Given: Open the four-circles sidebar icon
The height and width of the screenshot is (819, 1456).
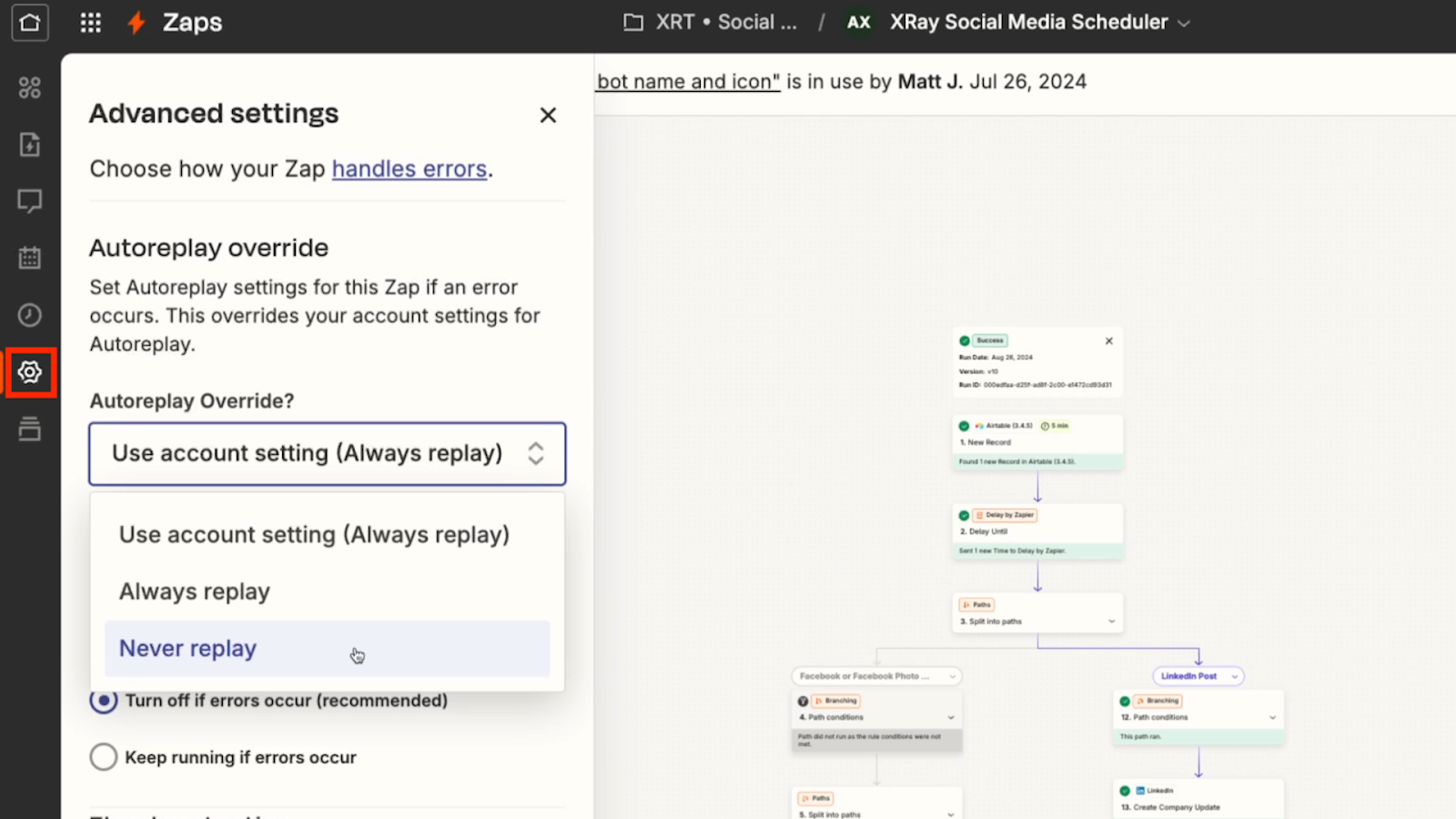Looking at the screenshot, I should [x=29, y=87].
